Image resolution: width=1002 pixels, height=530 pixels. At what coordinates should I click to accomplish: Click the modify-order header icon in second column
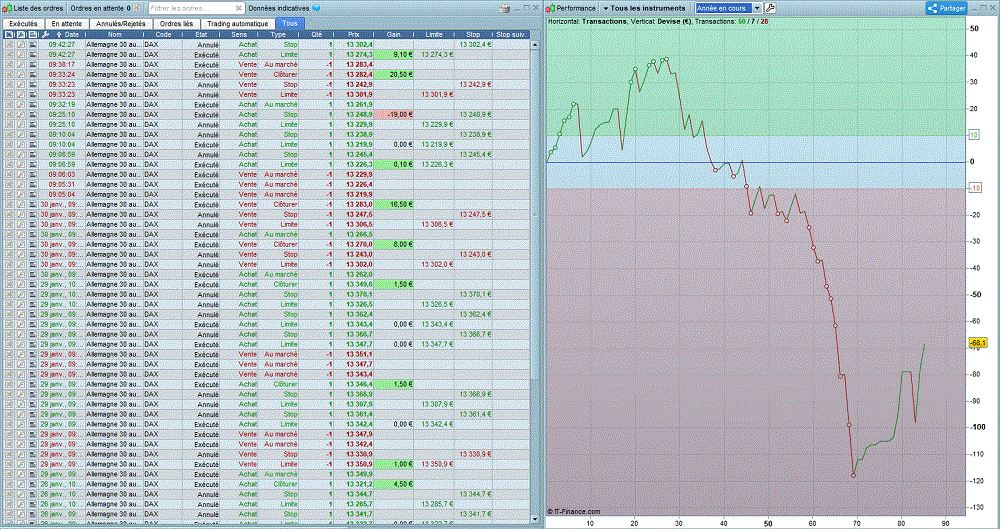[x=21, y=35]
